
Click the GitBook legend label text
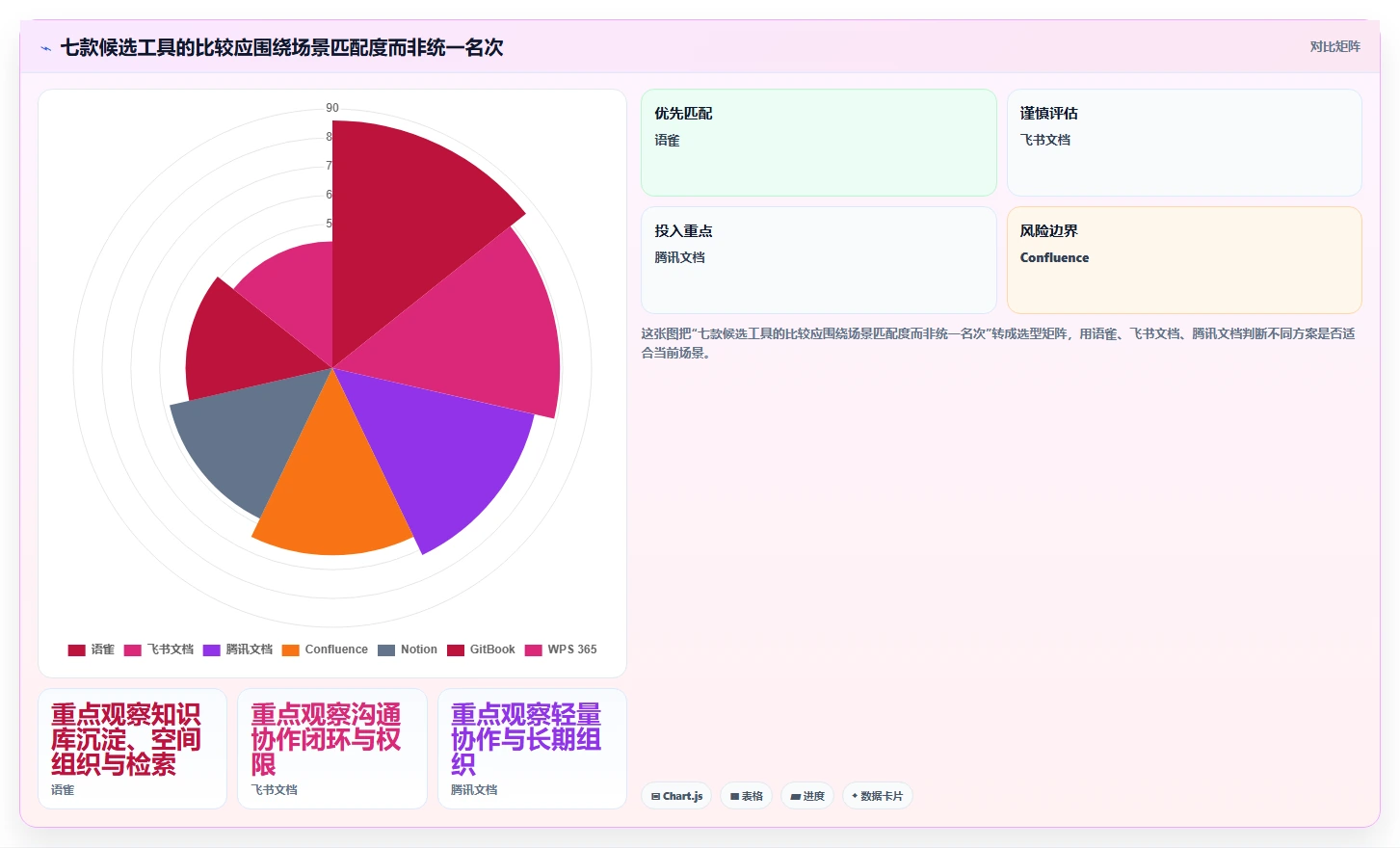[x=492, y=649]
